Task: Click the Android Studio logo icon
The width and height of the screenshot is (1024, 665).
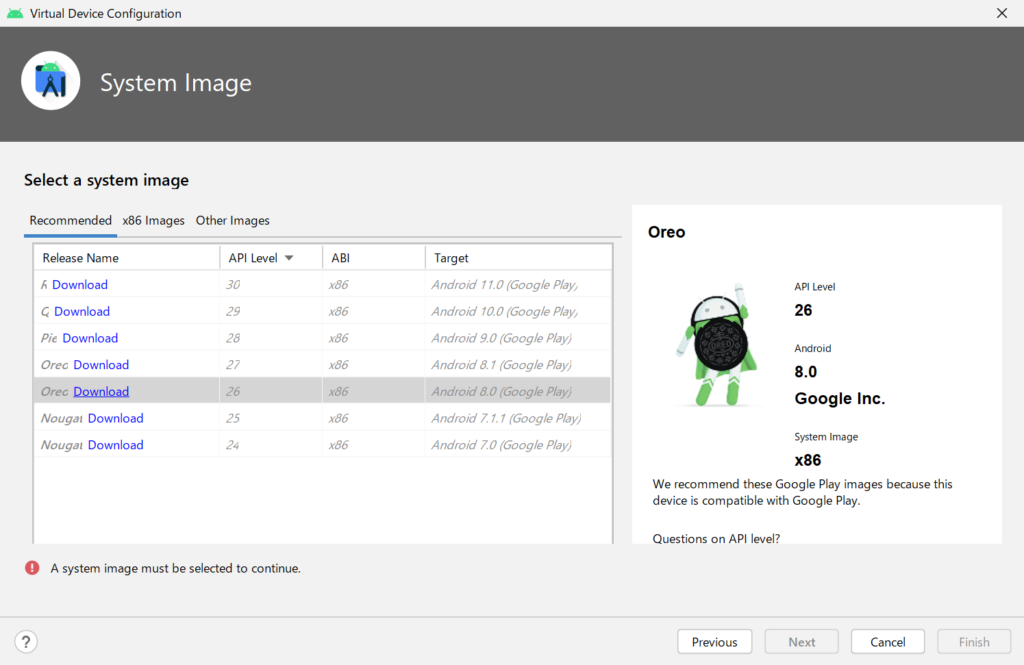Action: [51, 81]
